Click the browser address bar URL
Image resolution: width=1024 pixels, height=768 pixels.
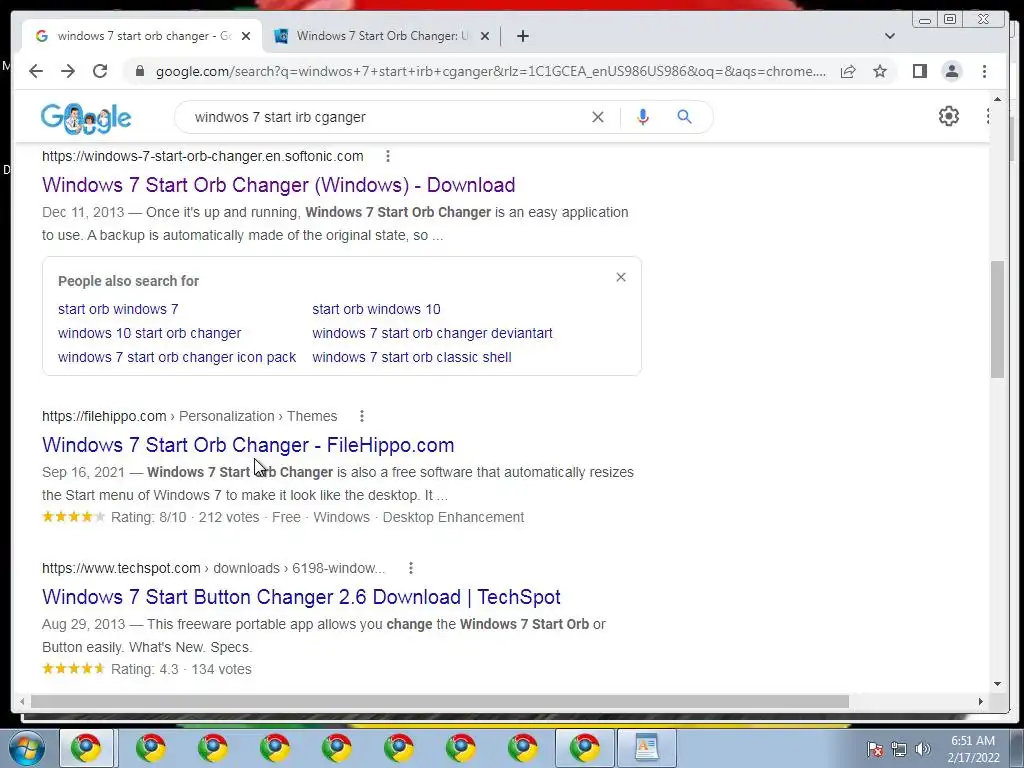491,71
